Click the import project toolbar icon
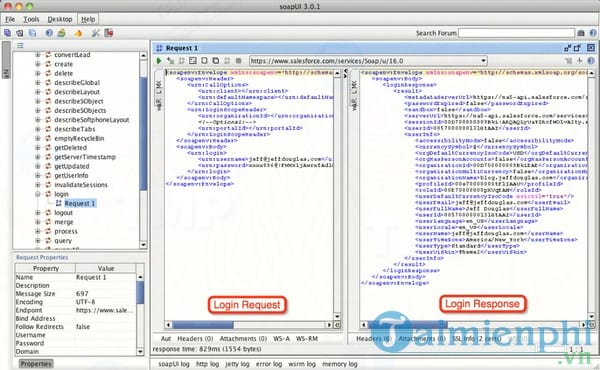This screenshot has width=600, height=370. pos(20,33)
